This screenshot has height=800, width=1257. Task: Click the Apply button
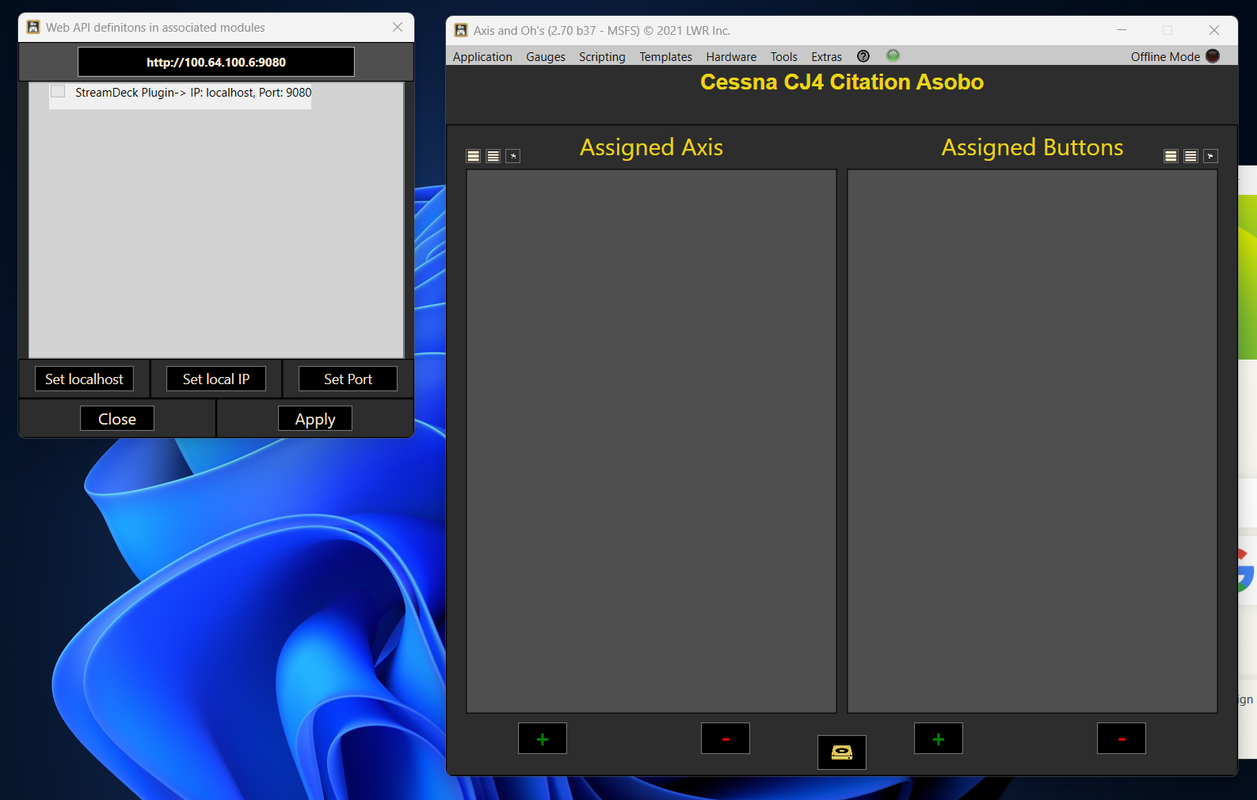click(315, 419)
